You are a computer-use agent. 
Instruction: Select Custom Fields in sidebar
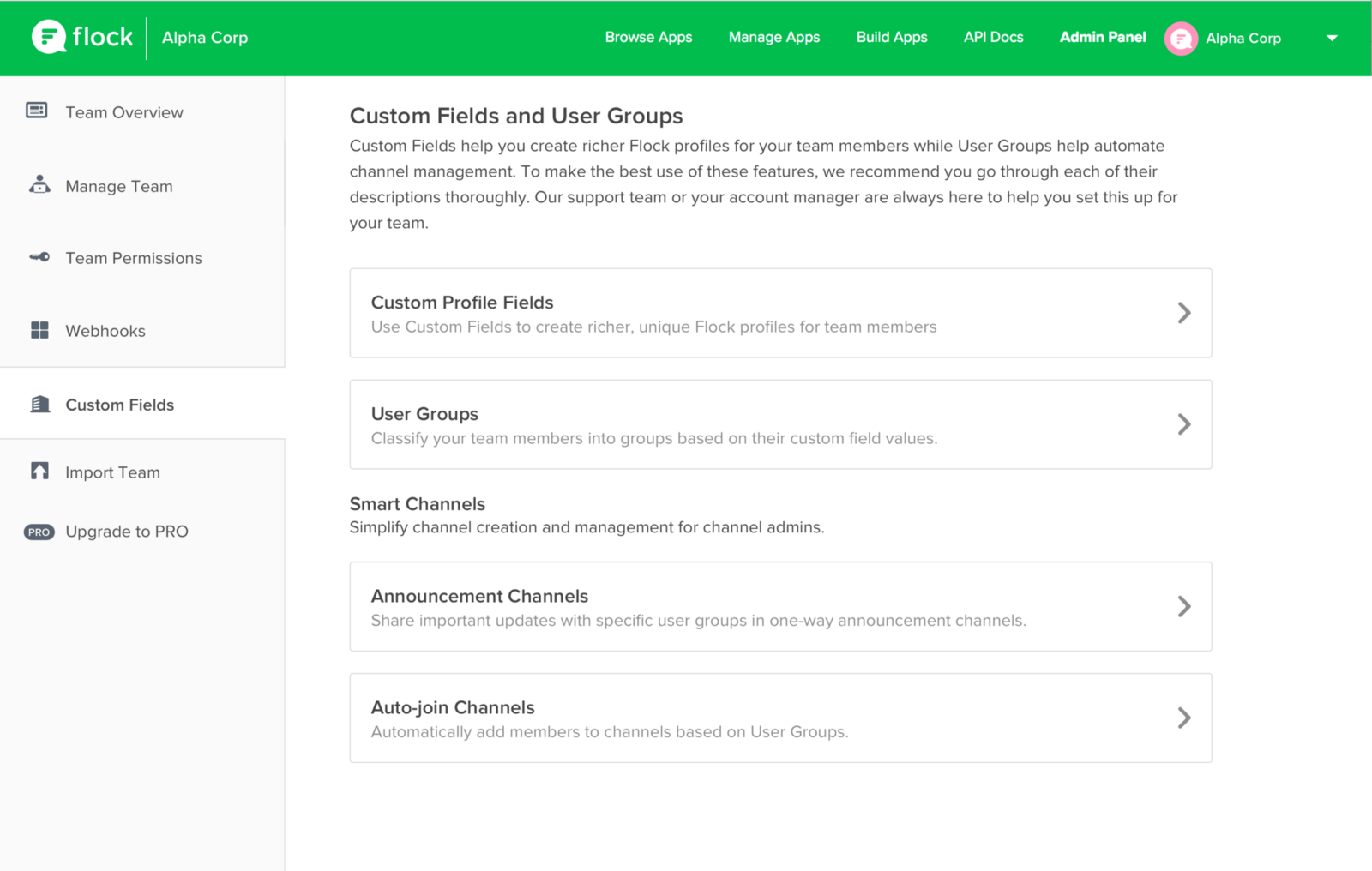tap(120, 405)
